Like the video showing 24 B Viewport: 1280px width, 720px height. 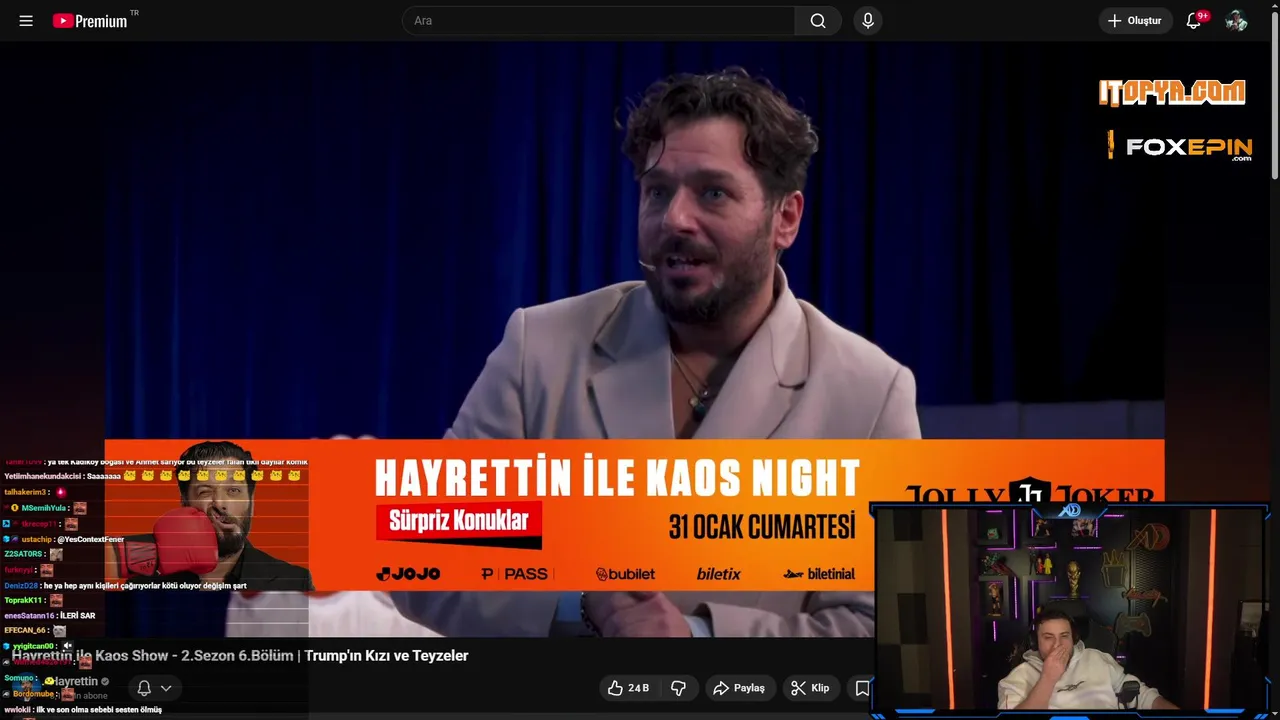[629, 688]
